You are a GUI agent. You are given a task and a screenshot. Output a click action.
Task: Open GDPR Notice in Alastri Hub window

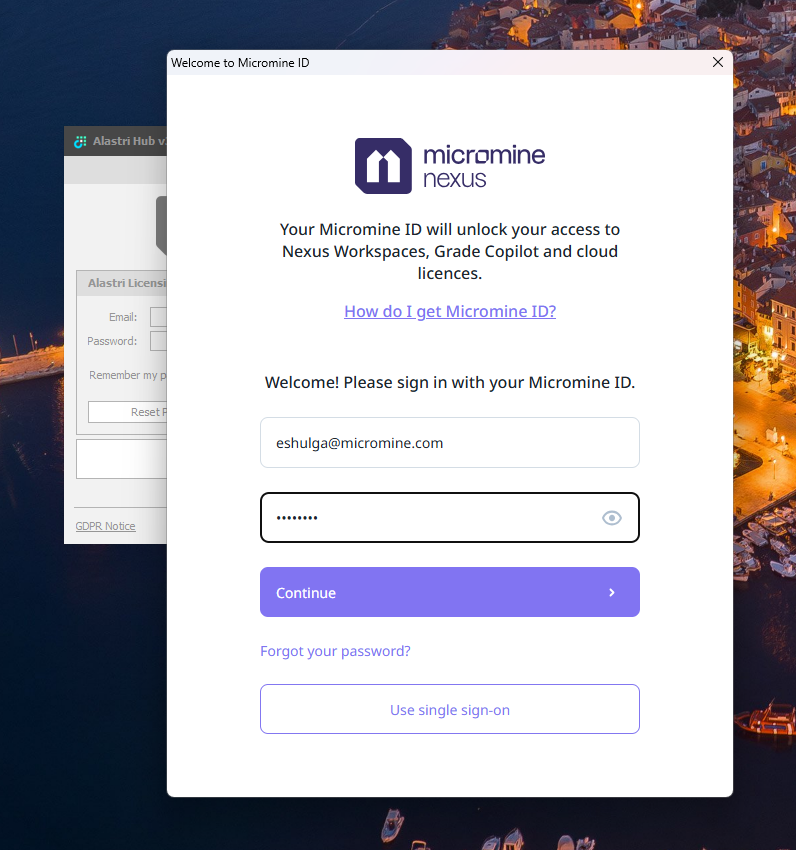[x=105, y=526]
